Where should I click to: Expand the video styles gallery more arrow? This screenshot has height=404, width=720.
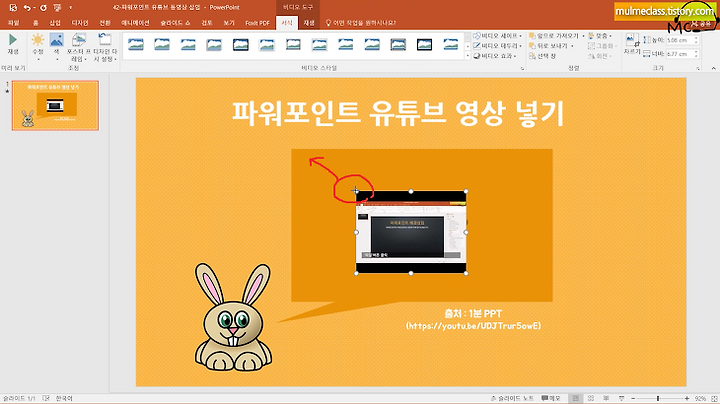point(467,56)
